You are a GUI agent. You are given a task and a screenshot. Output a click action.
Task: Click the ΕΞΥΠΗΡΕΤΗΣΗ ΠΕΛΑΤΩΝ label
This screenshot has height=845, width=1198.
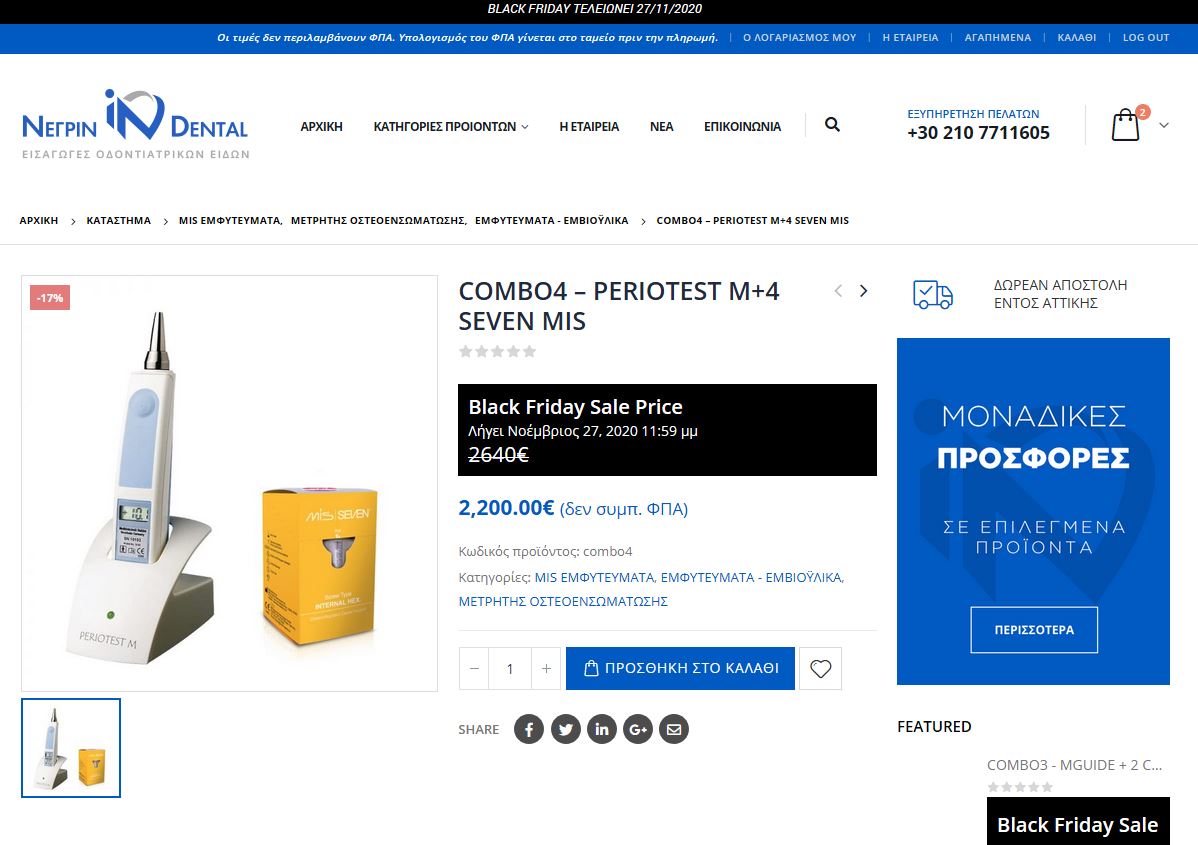(973, 114)
